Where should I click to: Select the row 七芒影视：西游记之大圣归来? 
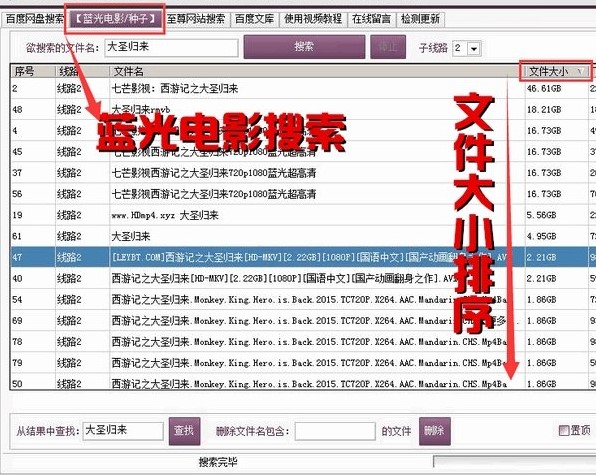coord(302,89)
